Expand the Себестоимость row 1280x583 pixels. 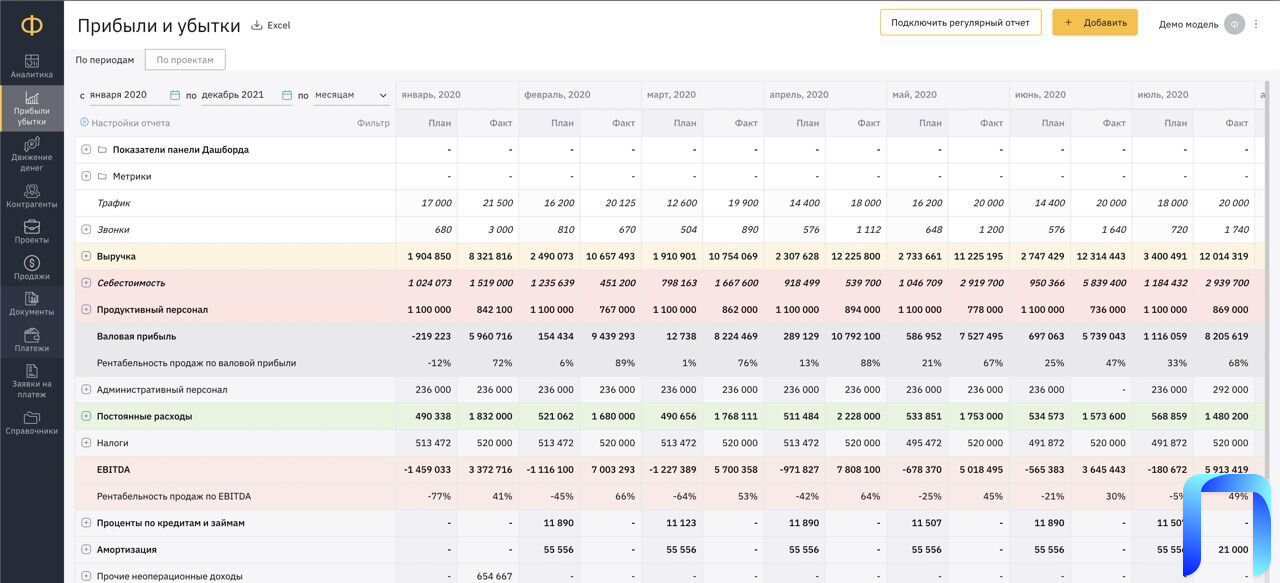[x=86, y=283]
